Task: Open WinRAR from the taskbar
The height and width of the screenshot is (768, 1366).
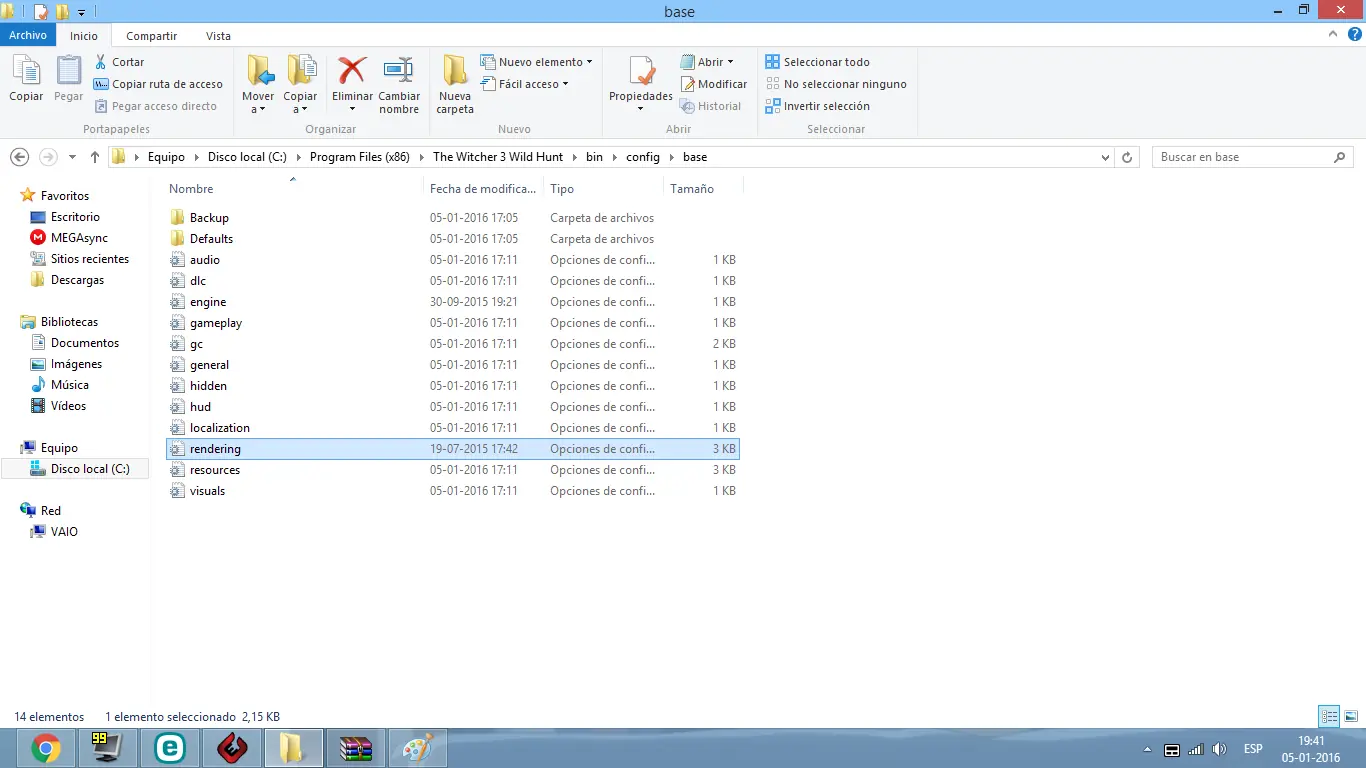Action: click(x=355, y=748)
